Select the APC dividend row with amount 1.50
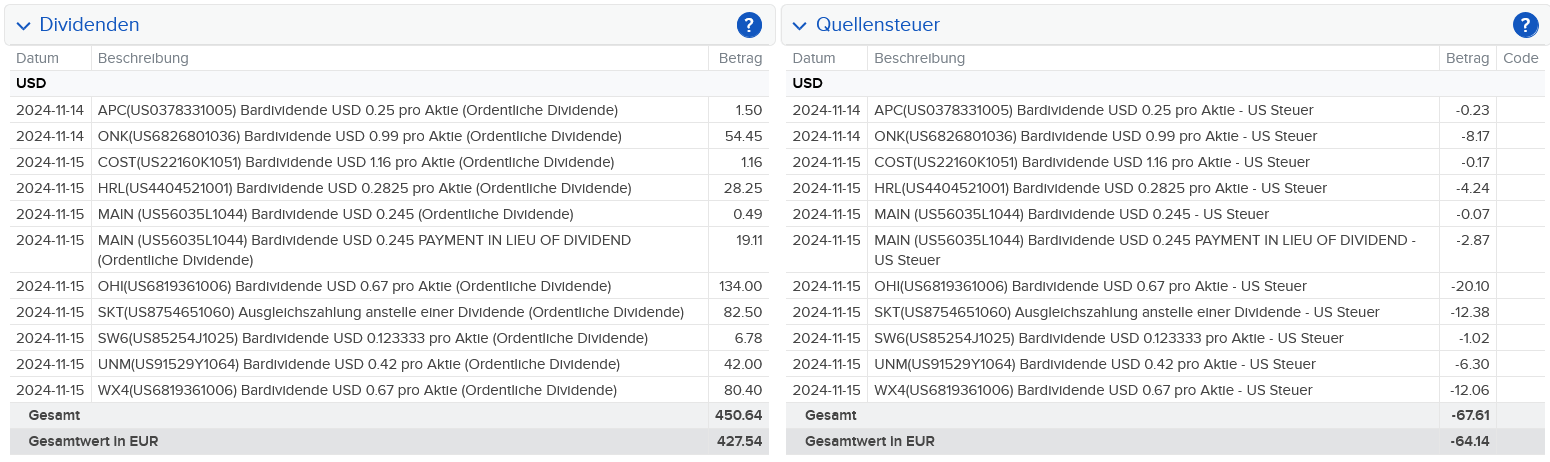 coord(390,110)
